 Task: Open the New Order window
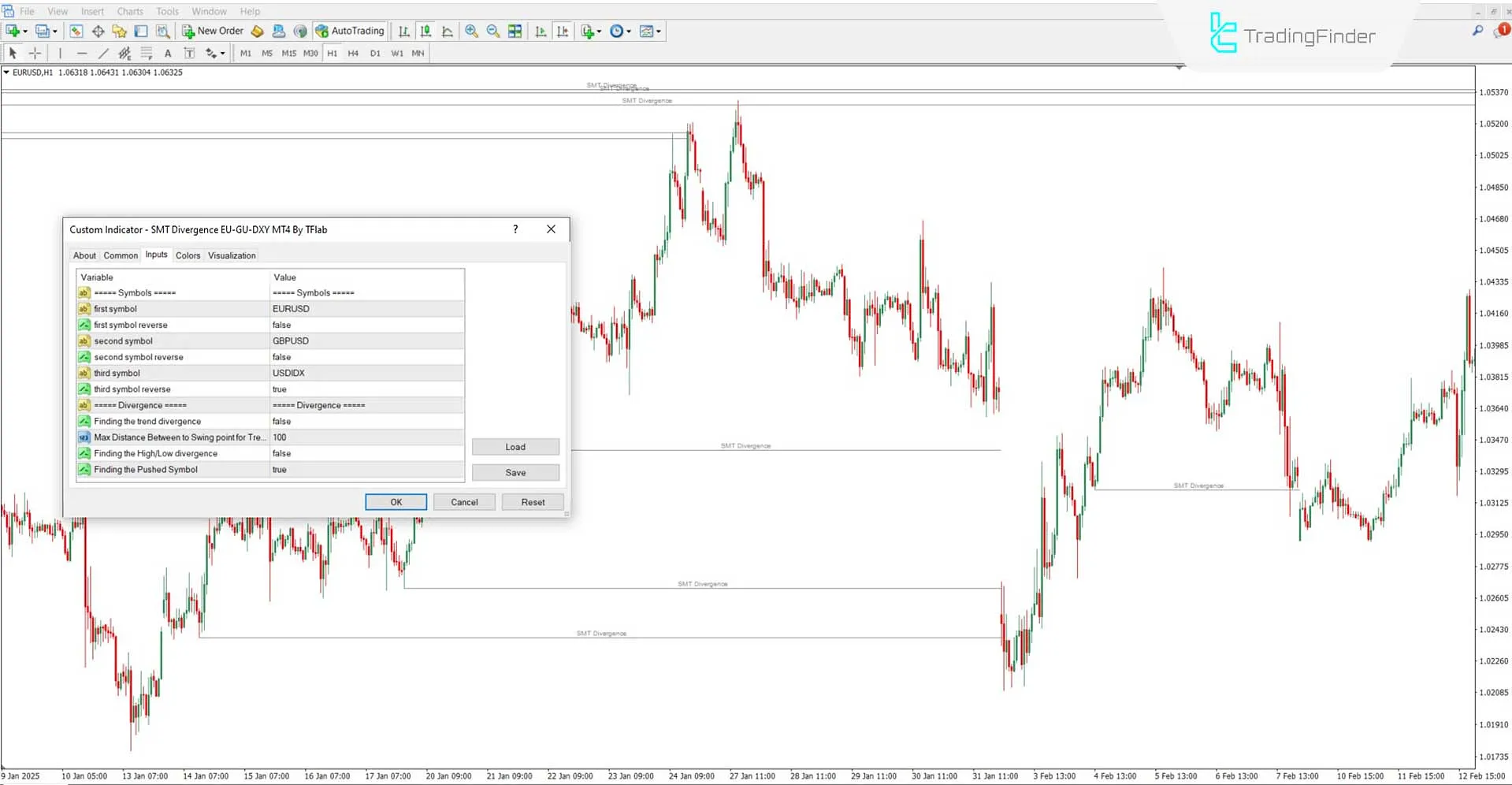tap(213, 31)
